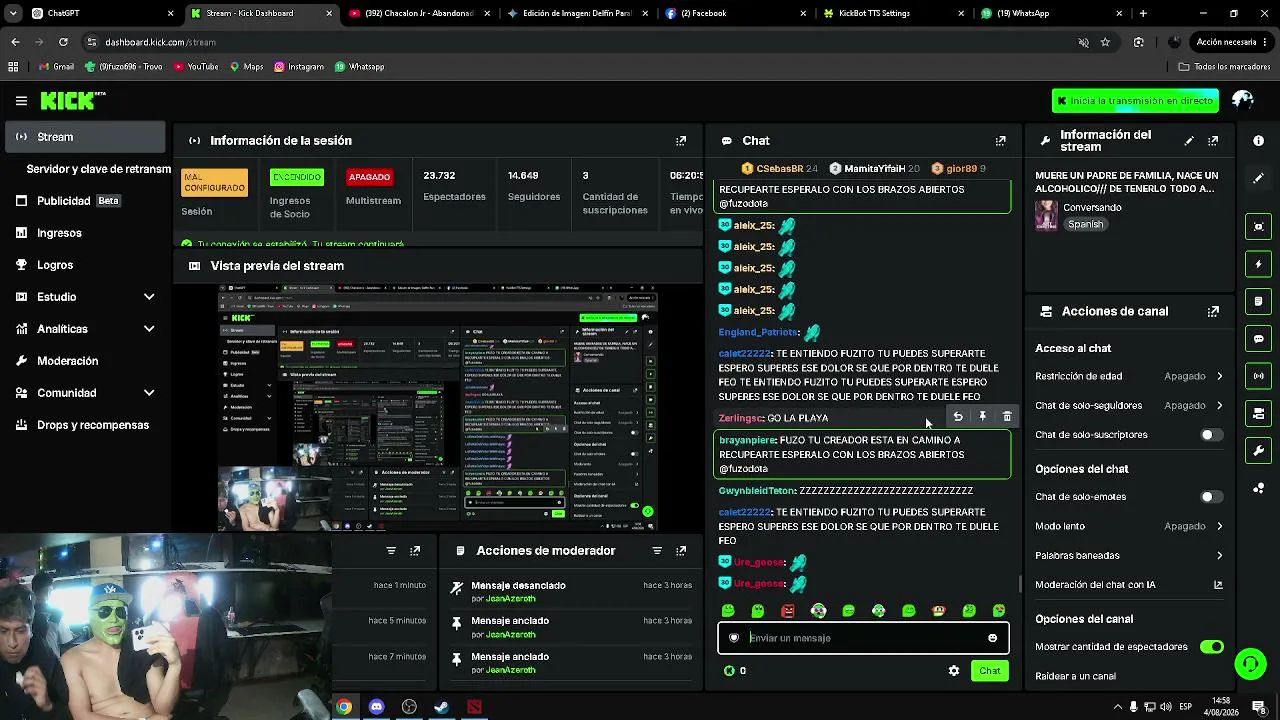Click the Spanish language tag
Screen dimensions: 1280x720
click(1085, 225)
